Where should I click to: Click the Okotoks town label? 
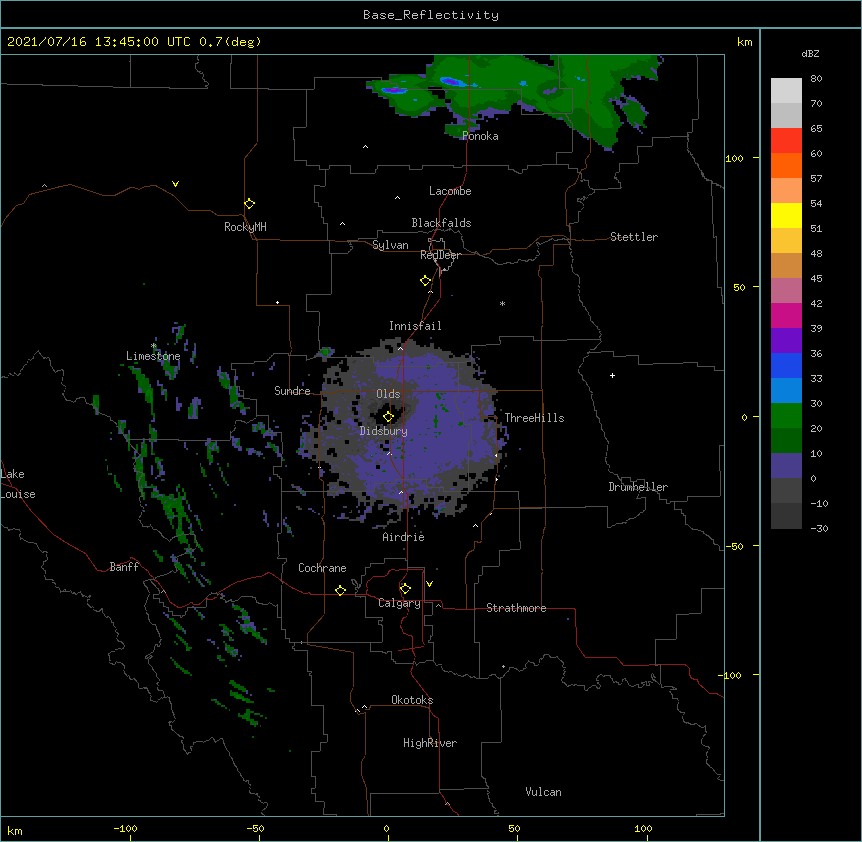(412, 700)
